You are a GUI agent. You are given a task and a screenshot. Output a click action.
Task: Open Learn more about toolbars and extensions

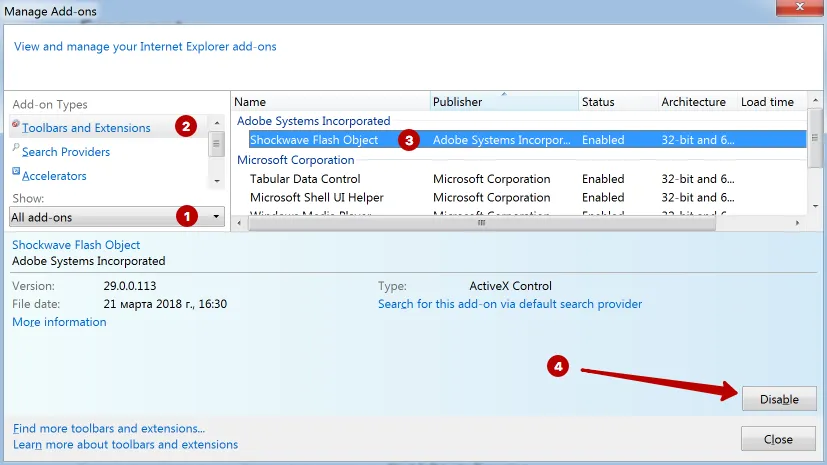click(x=126, y=444)
